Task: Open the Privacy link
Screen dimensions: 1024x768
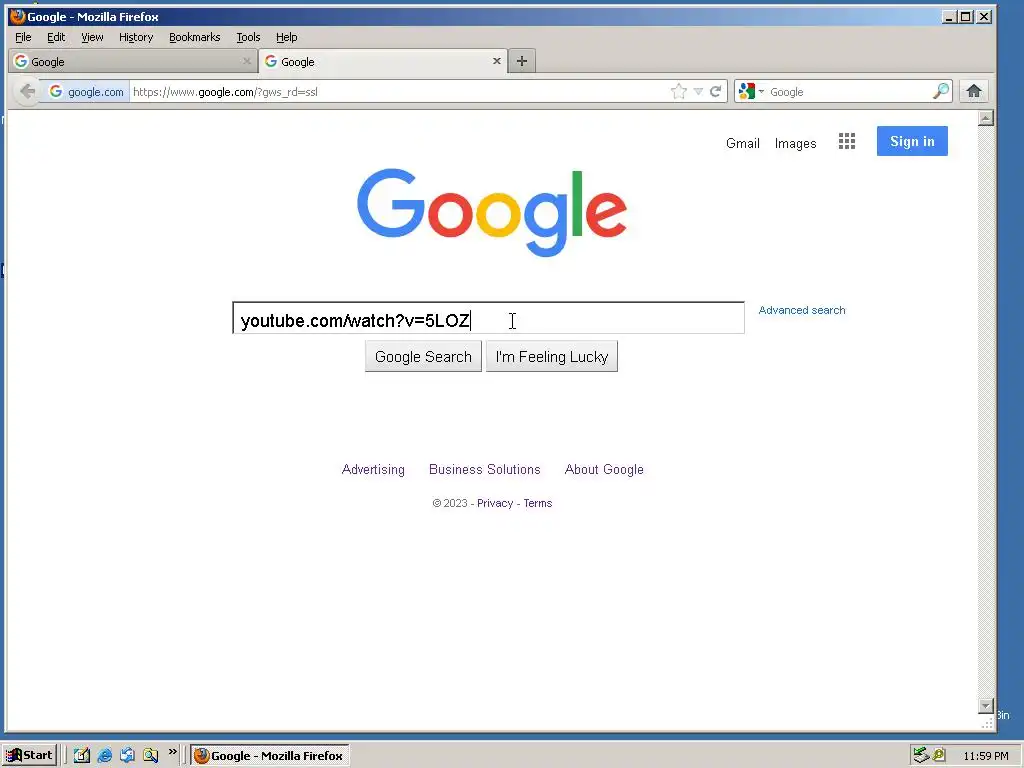Action: (x=495, y=503)
